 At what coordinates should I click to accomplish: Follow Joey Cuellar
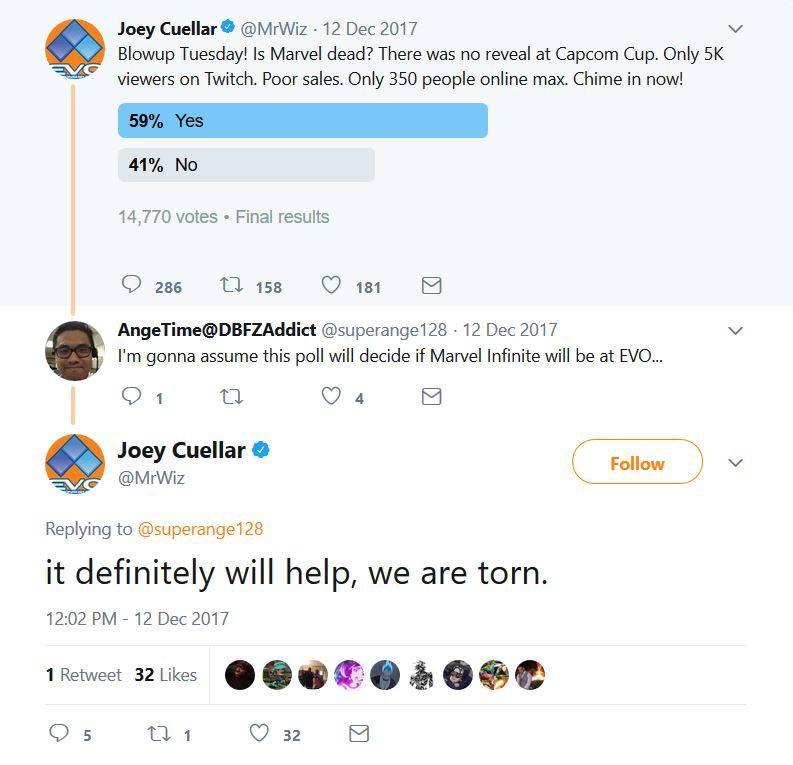coord(637,463)
